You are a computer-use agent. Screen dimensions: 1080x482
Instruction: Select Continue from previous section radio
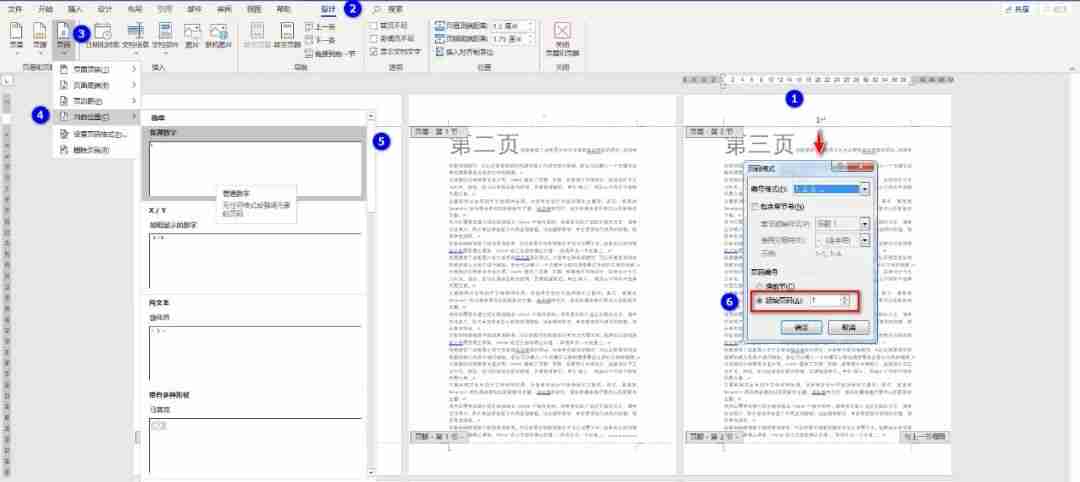pos(760,285)
